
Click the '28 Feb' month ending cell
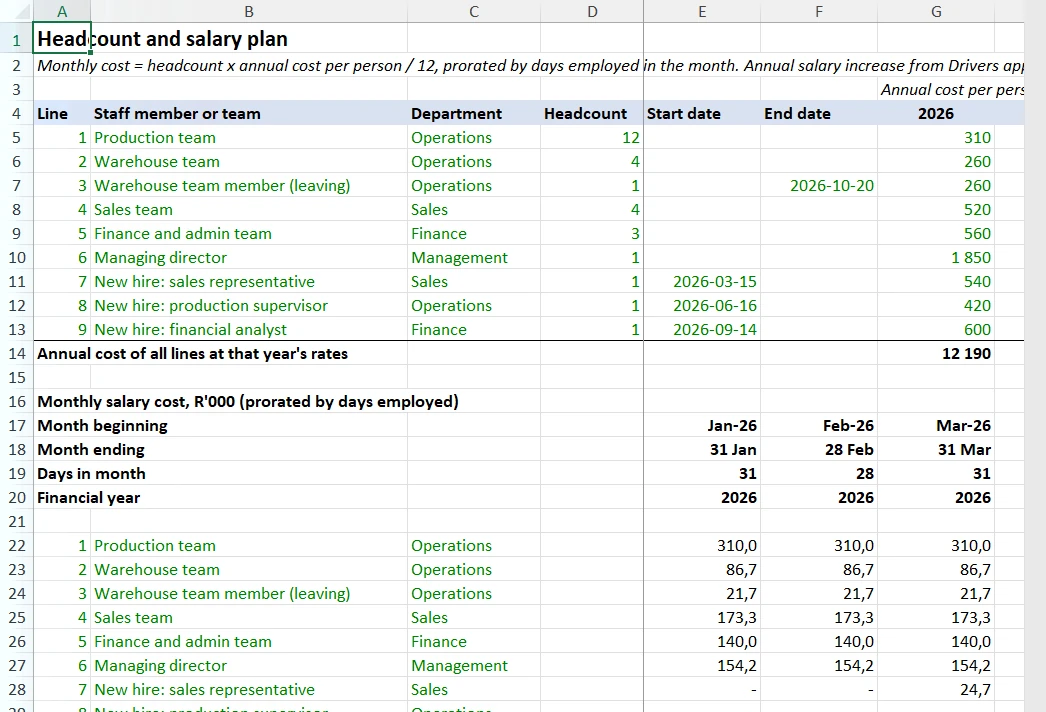(x=819, y=450)
